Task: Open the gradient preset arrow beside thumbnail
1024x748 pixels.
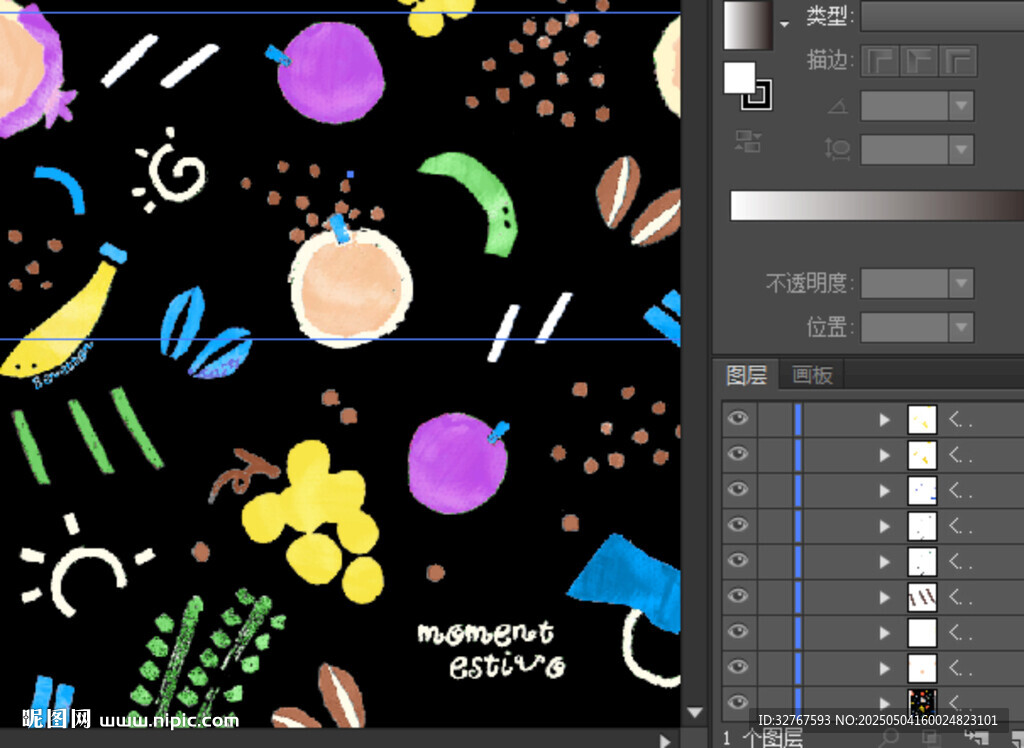Action: click(x=785, y=24)
